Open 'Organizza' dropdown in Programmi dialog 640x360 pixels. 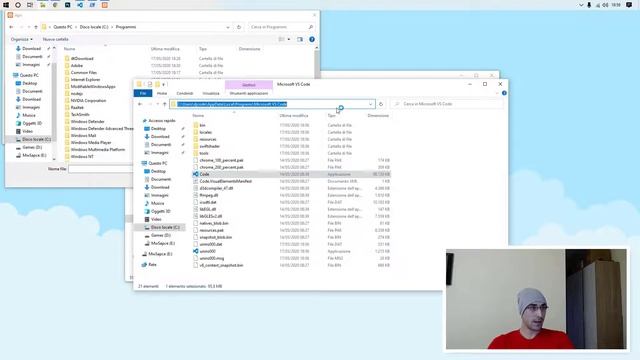coord(22,39)
